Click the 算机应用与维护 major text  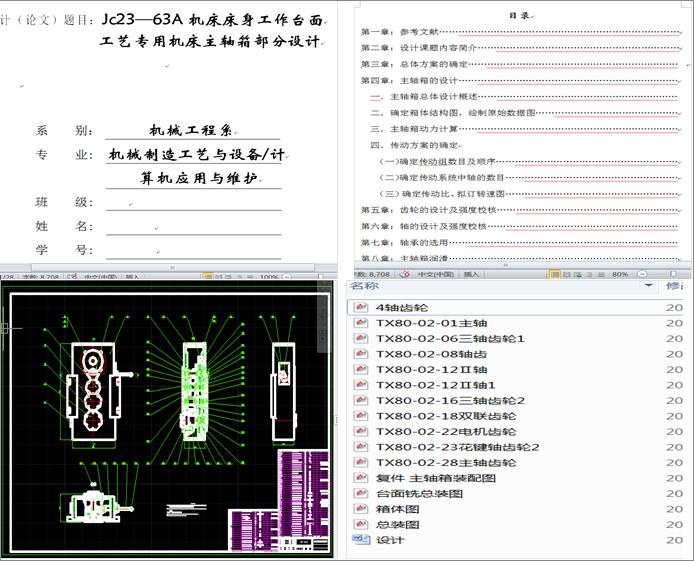coord(198,178)
